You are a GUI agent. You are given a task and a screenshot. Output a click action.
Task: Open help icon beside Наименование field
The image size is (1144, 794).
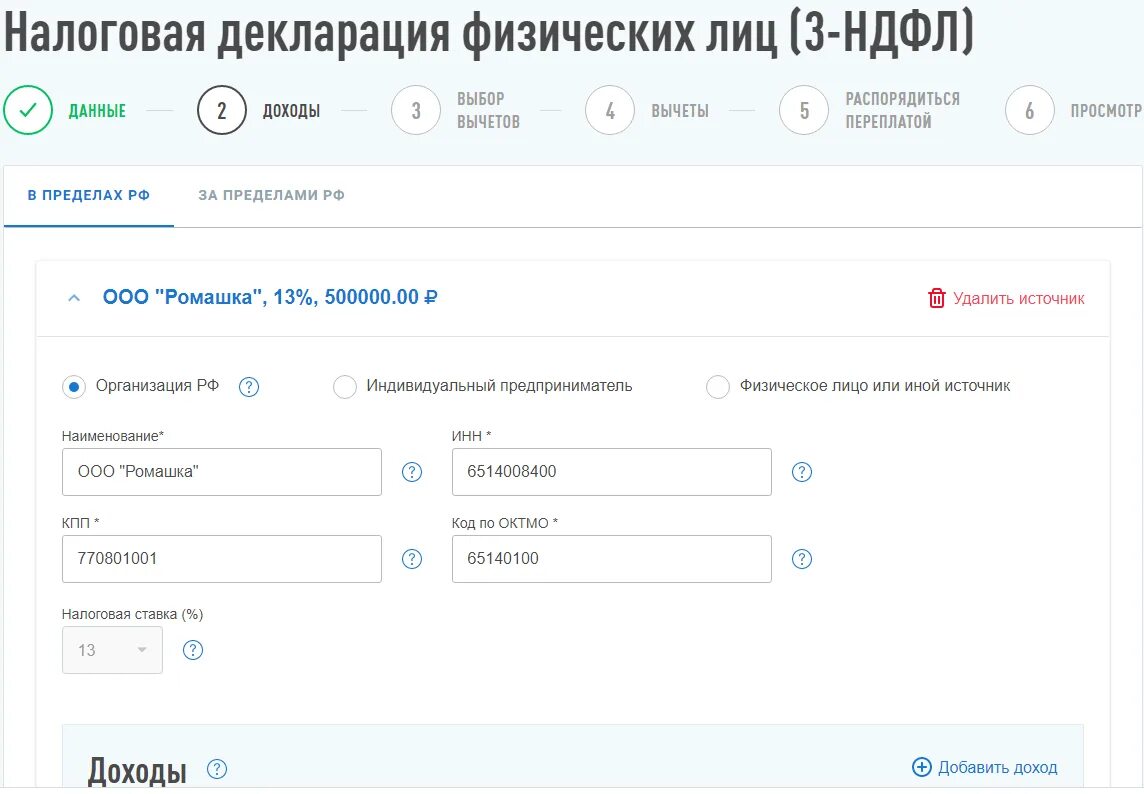pos(412,472)
